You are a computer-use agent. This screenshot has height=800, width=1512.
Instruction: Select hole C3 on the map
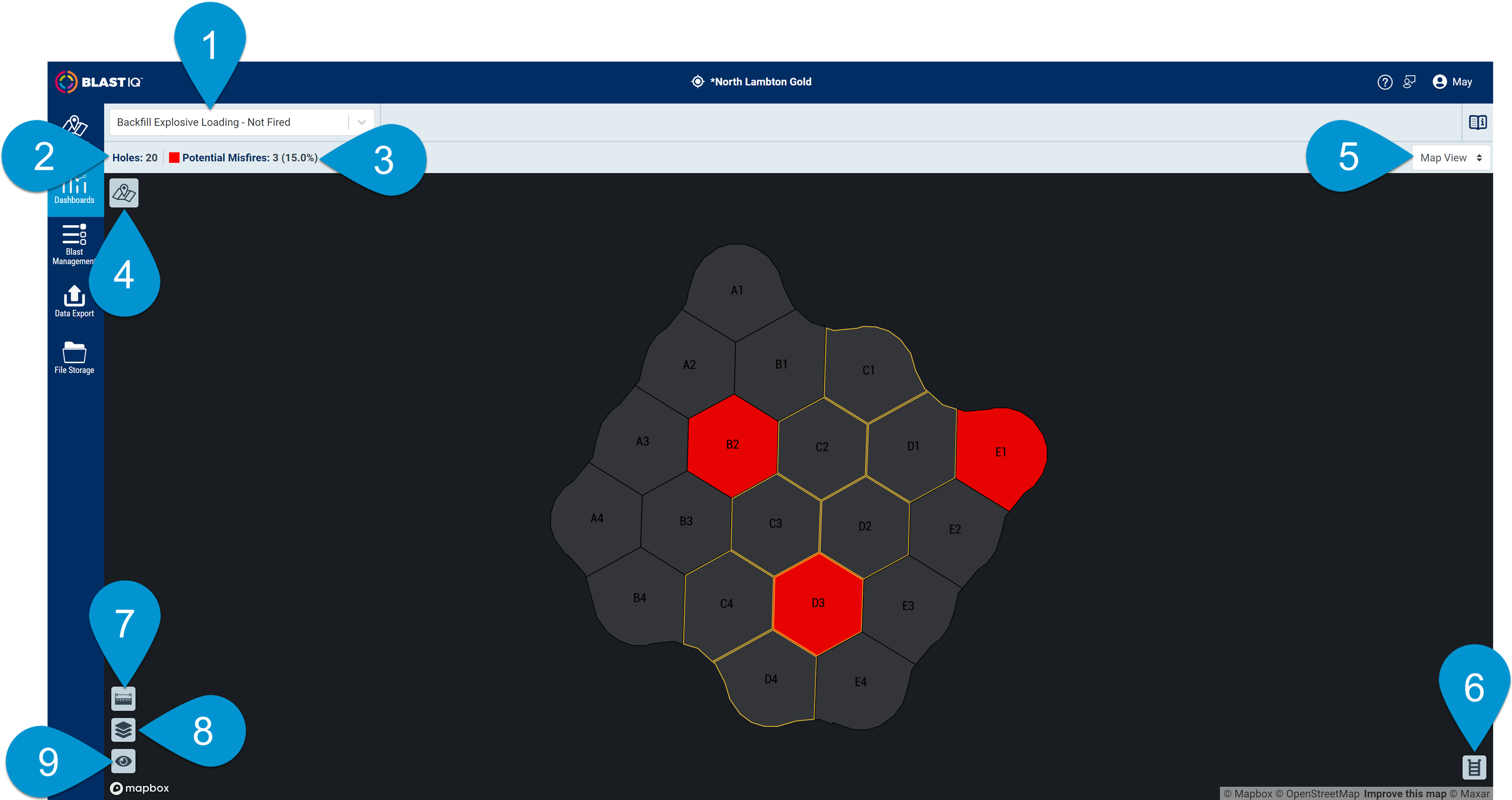coord(776,524)
